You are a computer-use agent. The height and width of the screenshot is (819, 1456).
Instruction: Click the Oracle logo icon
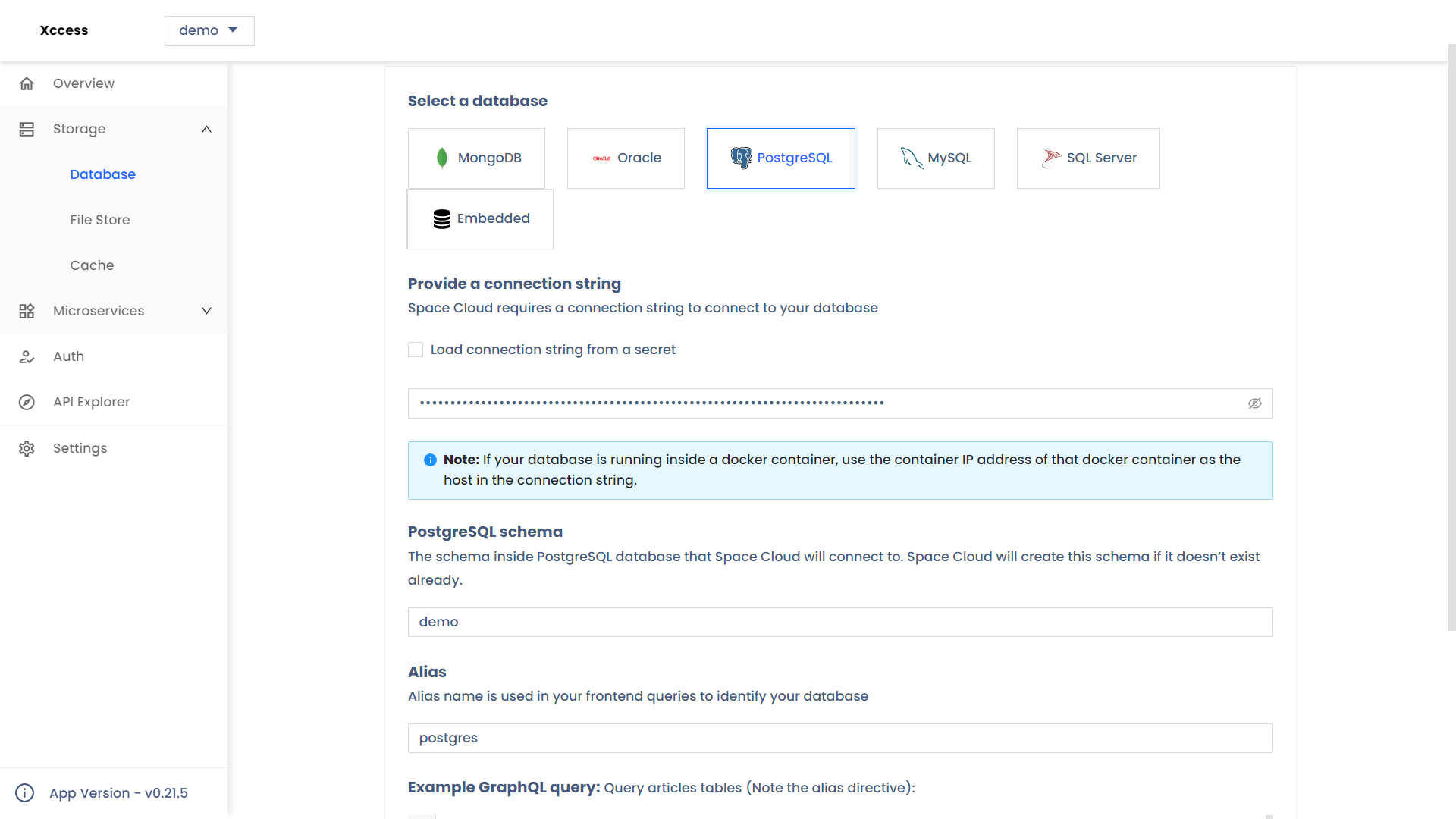[602, 158]
